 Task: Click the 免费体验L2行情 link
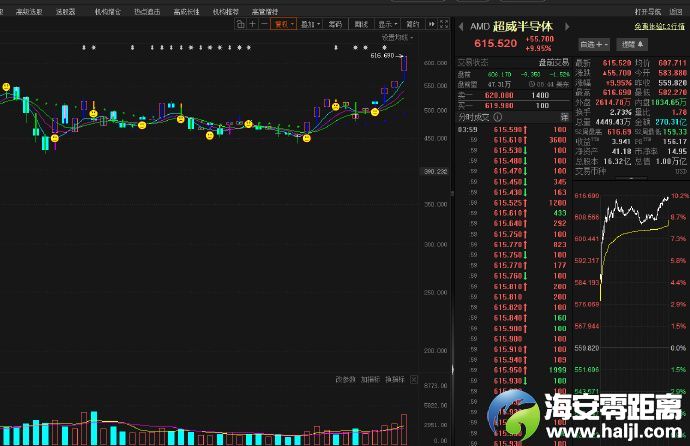point(659,27)
